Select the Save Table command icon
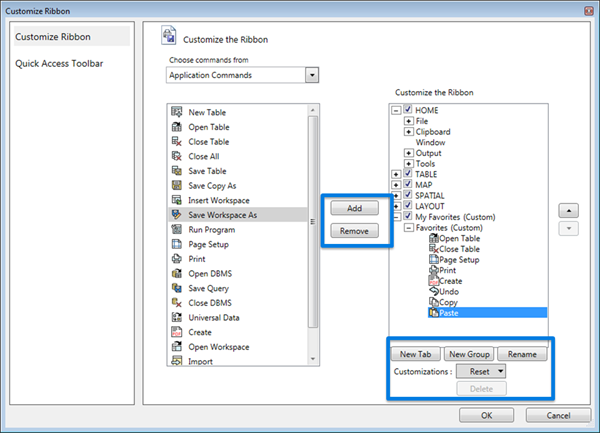This screenshot has width=600, height=433. (x=176, y=171)
